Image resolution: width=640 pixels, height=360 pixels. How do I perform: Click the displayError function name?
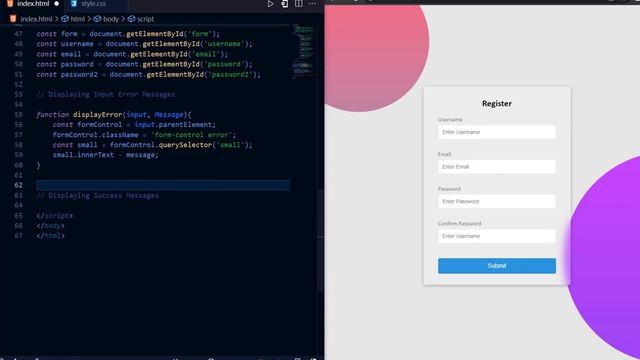coord(98,115)
